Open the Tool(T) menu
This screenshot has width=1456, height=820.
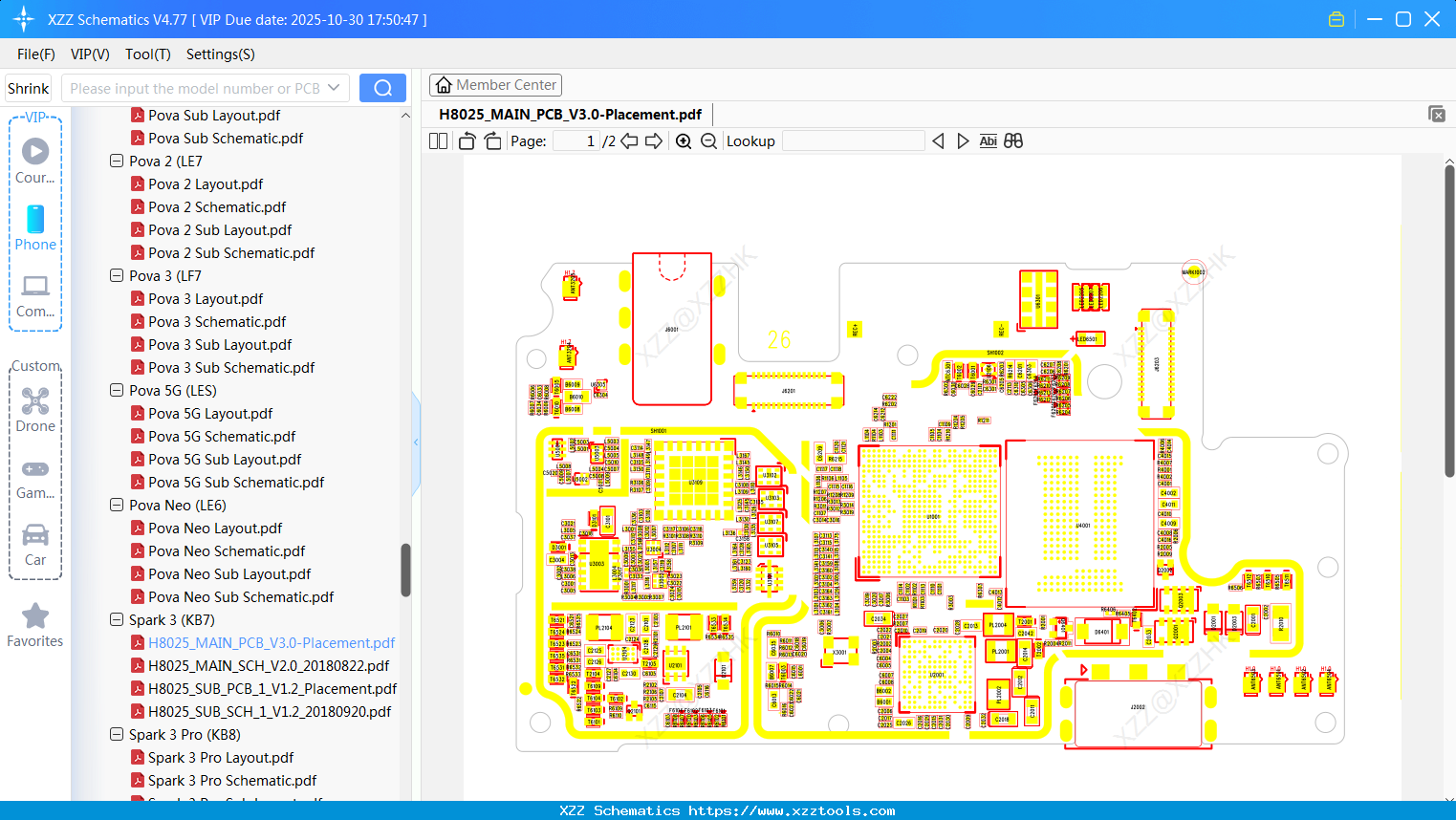tap(147, 54)
